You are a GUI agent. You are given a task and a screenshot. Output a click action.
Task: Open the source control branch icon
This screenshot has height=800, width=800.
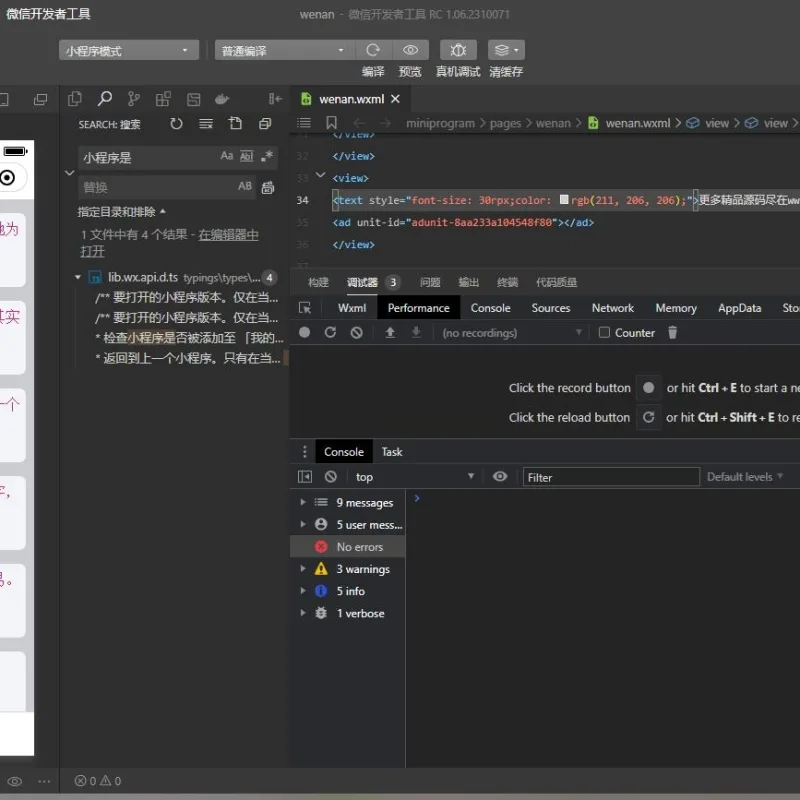134,99
